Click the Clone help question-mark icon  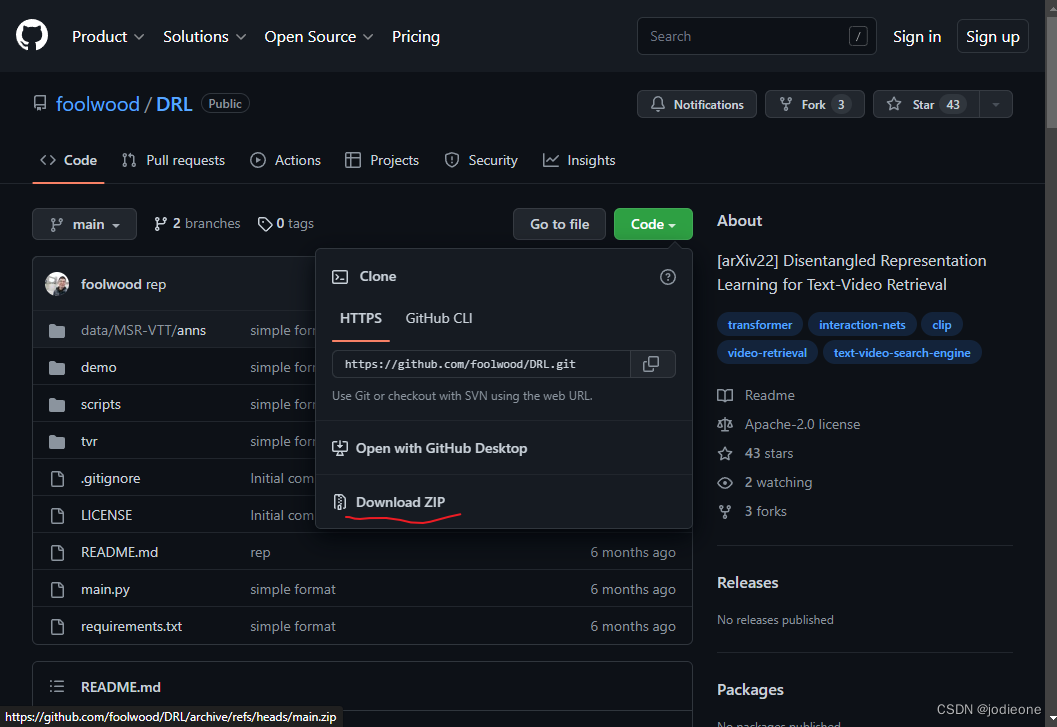667,277
